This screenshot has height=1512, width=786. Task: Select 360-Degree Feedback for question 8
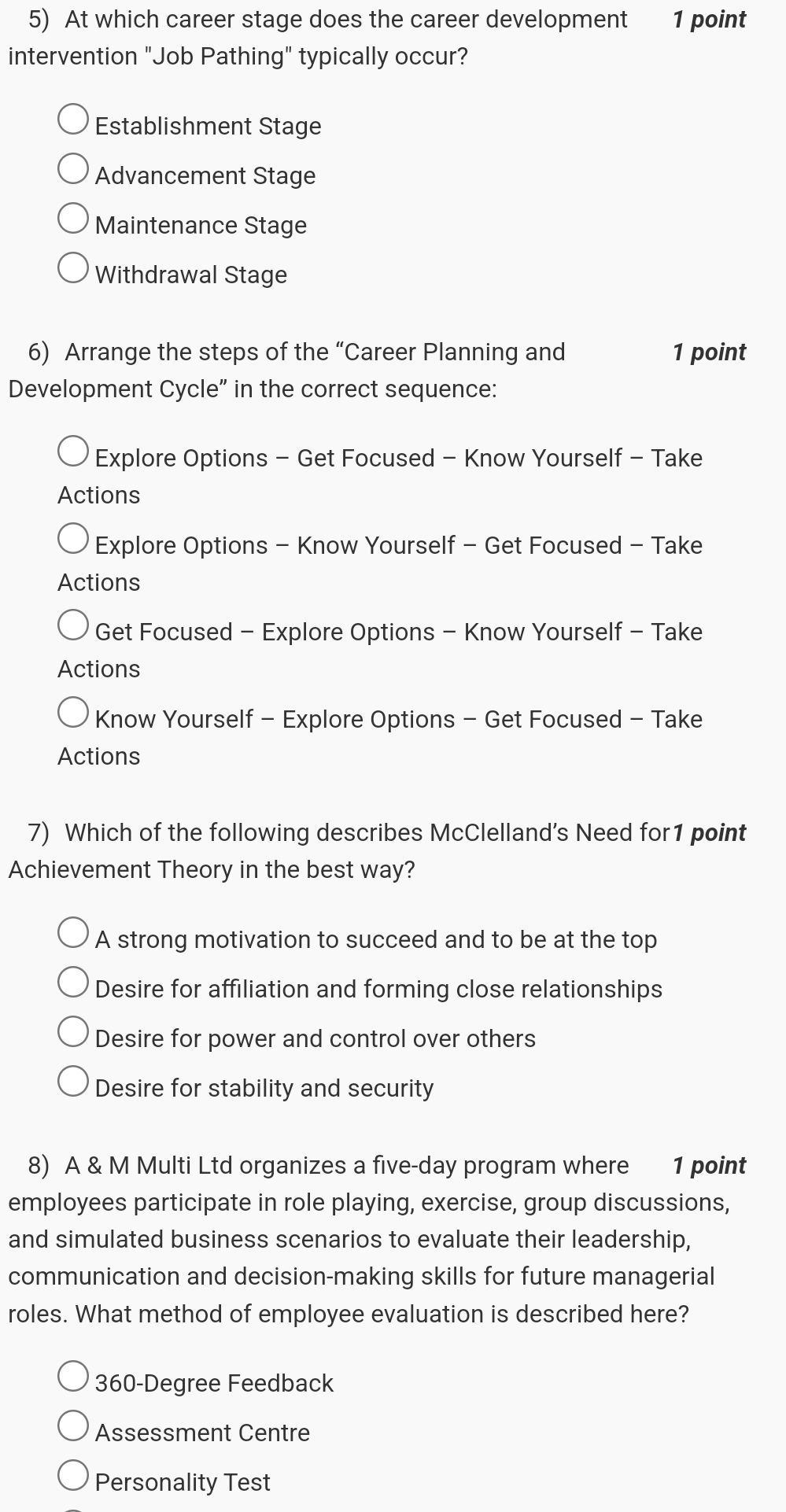pyautogui.click(x=73, y=1376)
